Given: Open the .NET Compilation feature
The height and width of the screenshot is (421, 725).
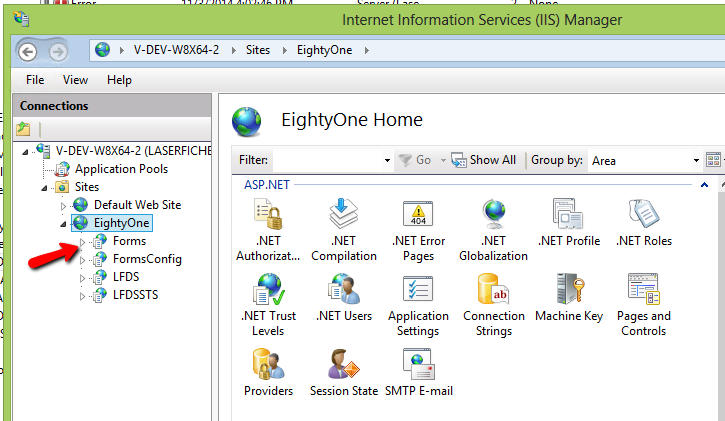Looking at the screenshot, I should coord(344,230).
